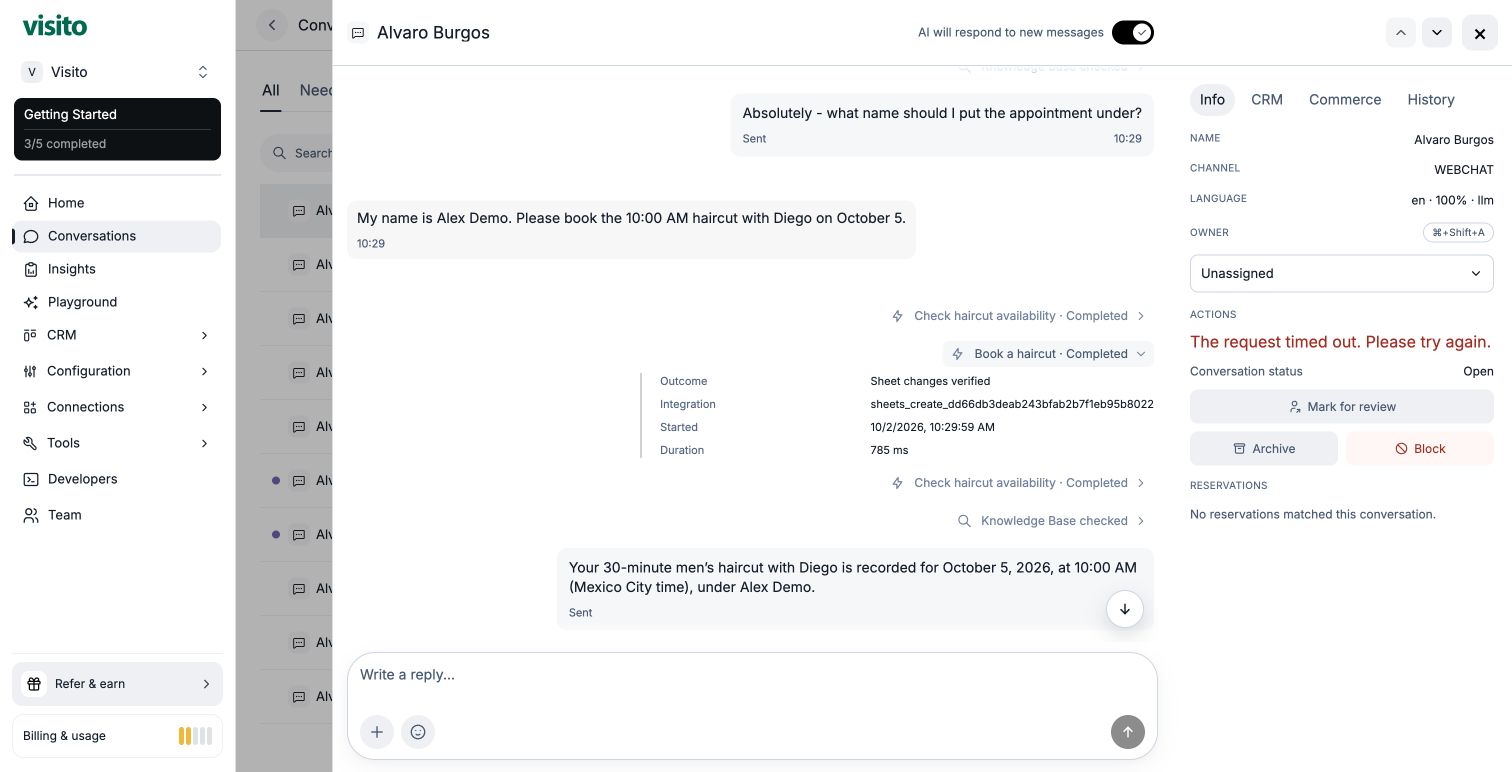Expand the Configuration sidebar section

point(117,371)
